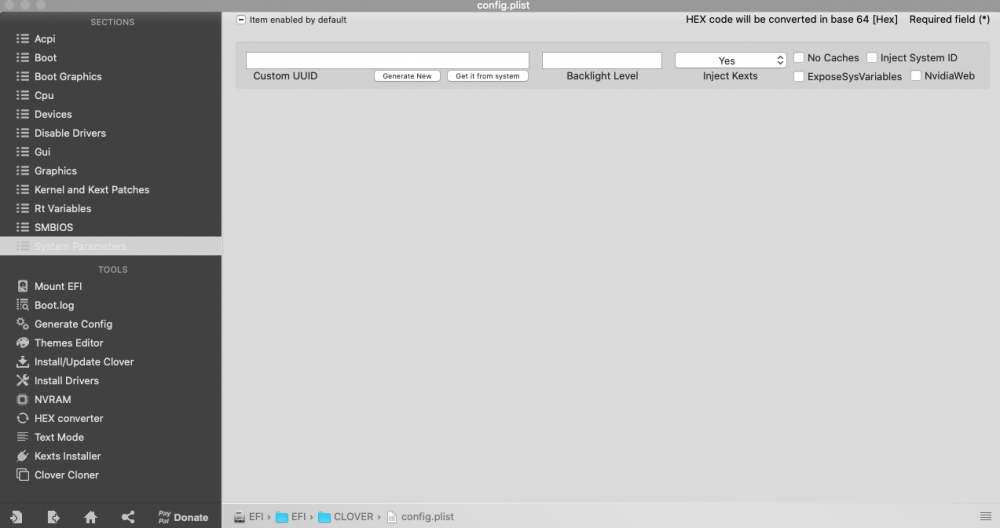Click the Kexts Installer tool label

(68, 456)
